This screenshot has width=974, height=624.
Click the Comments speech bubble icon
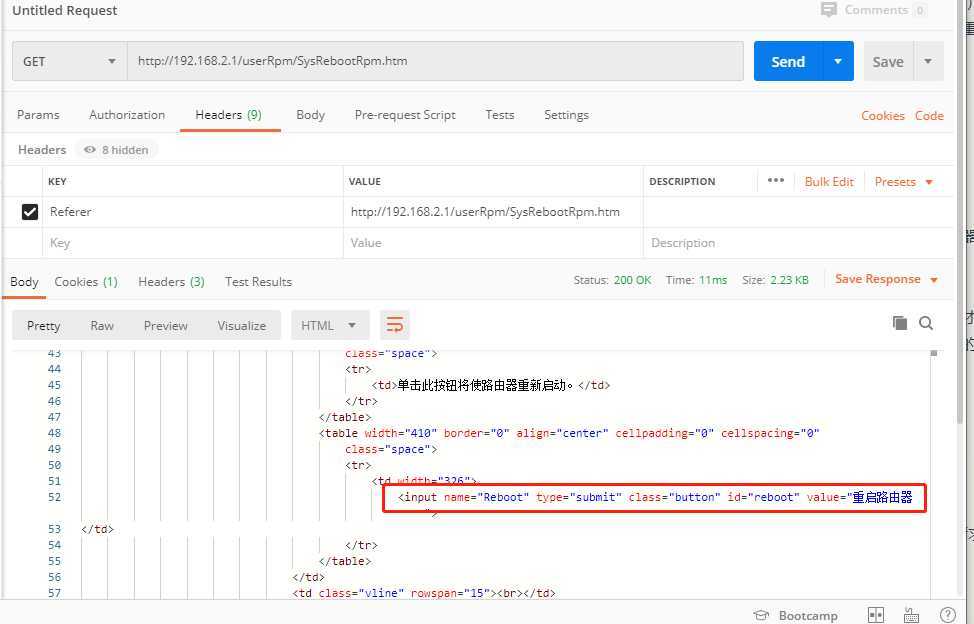[829, 10]
